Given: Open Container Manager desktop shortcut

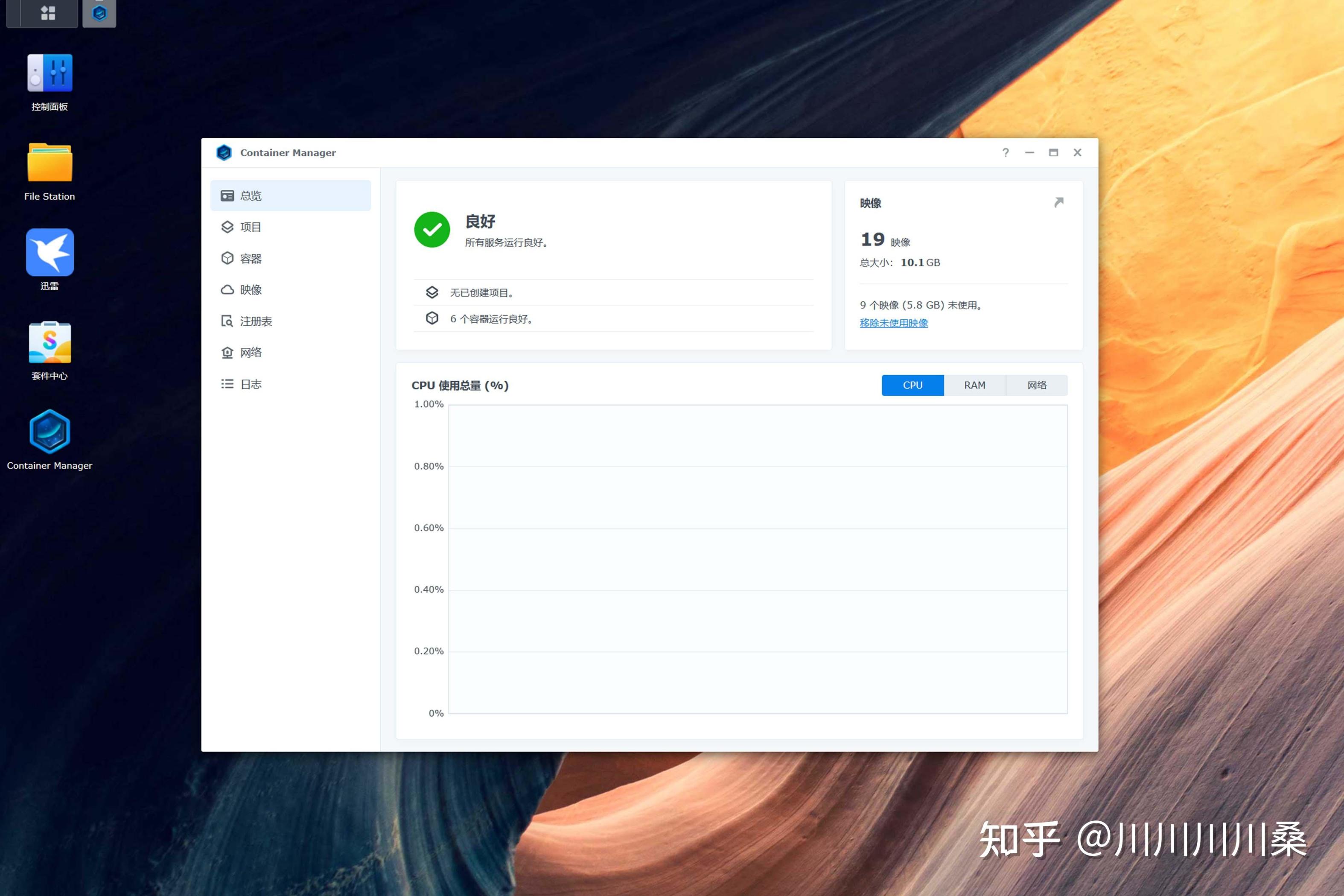Looking at the screenshot, I should point(50,432).
